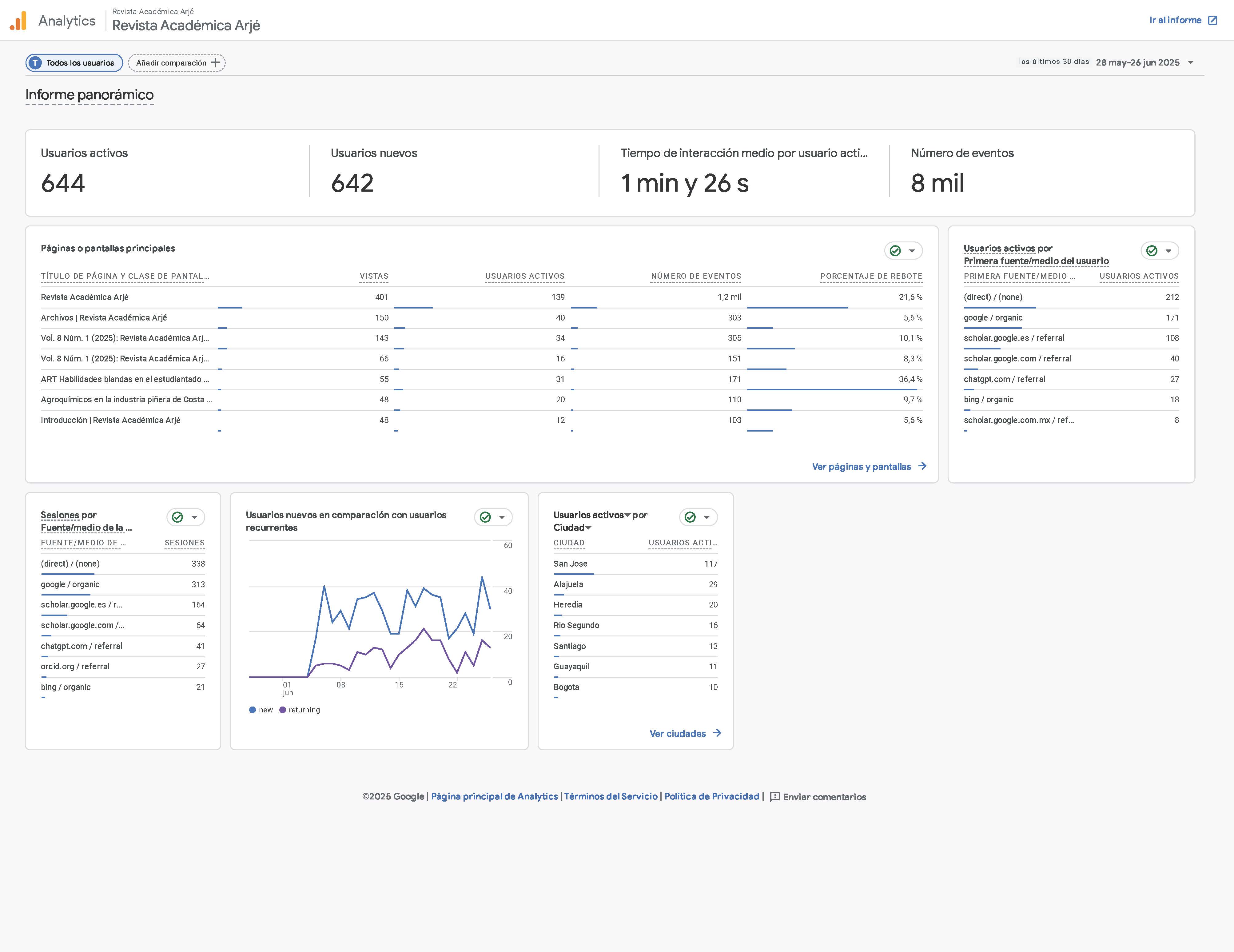Click the blue 'new' legend dot
This screenshot has width=1234, height=952.
253,710
